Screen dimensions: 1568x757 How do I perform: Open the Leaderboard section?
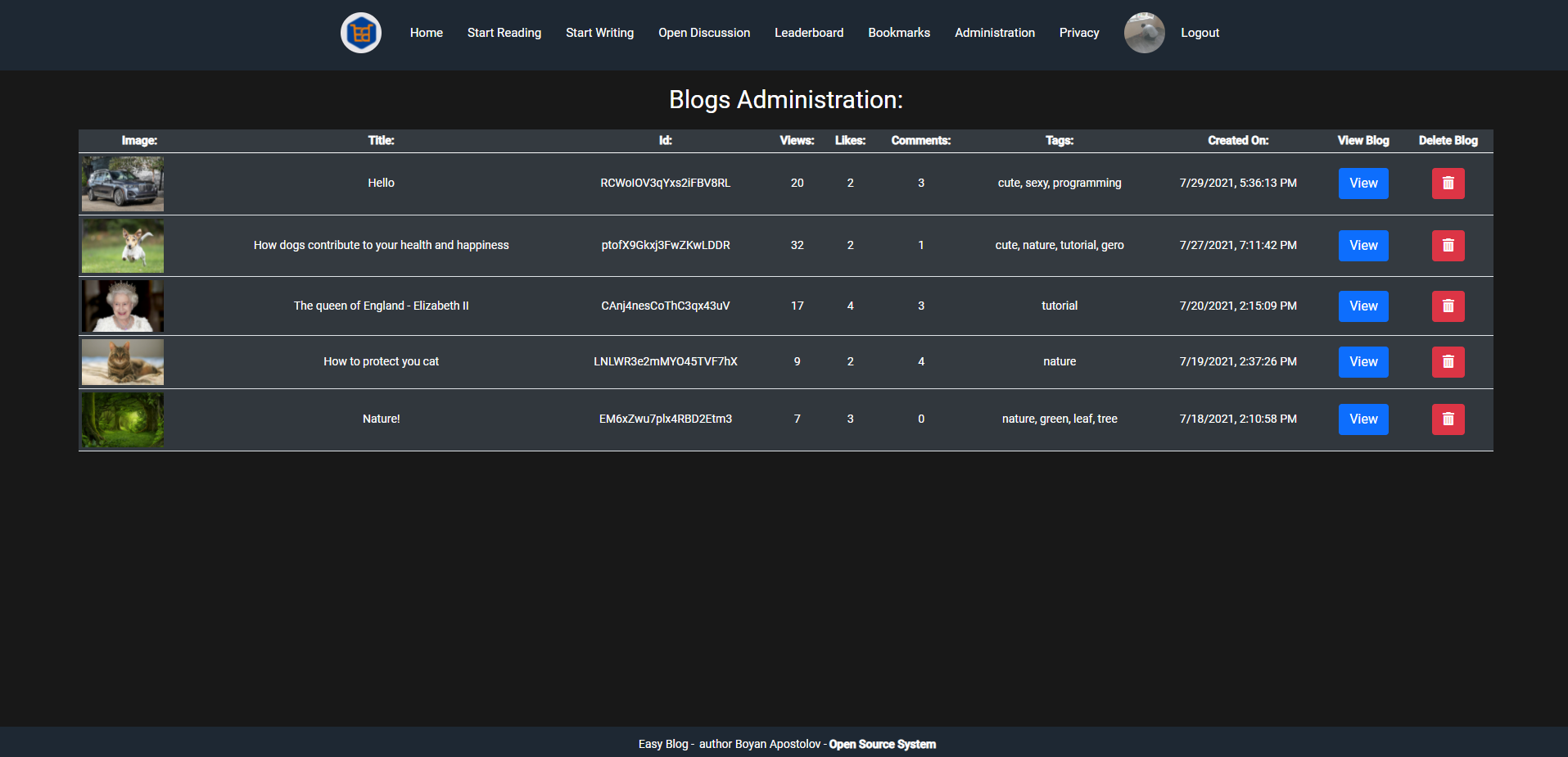pos(808,33)
